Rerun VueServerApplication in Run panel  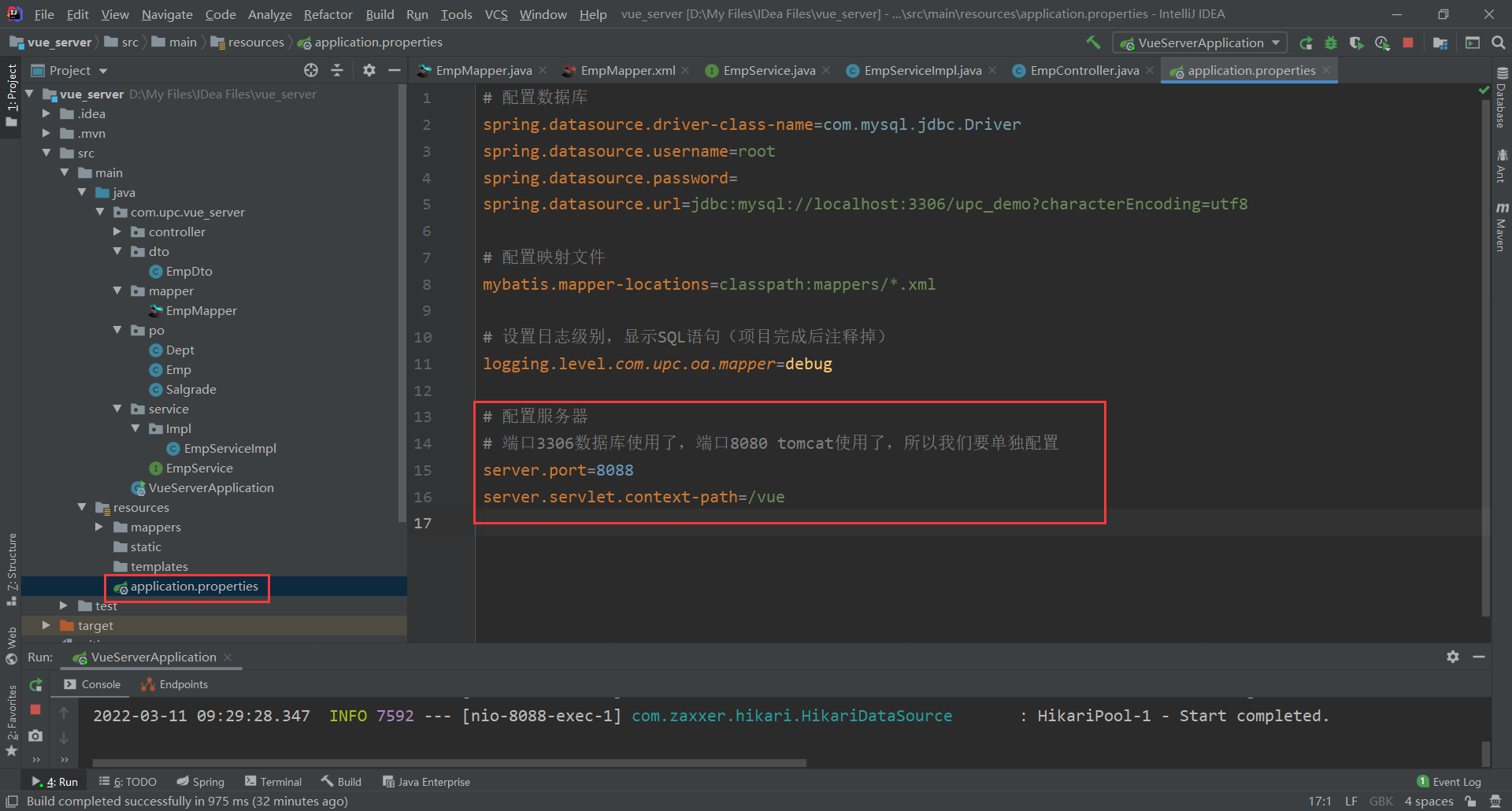[35, 685]
